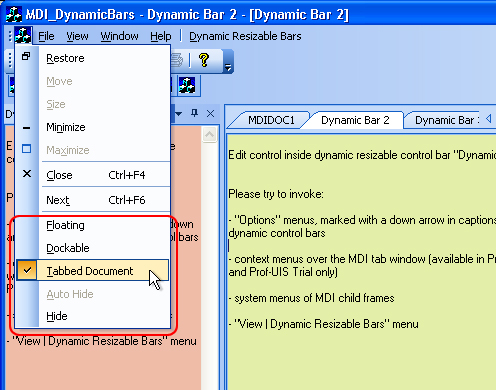496x390 pixels.
Task: Open the View menu
Action: point(77,36)
